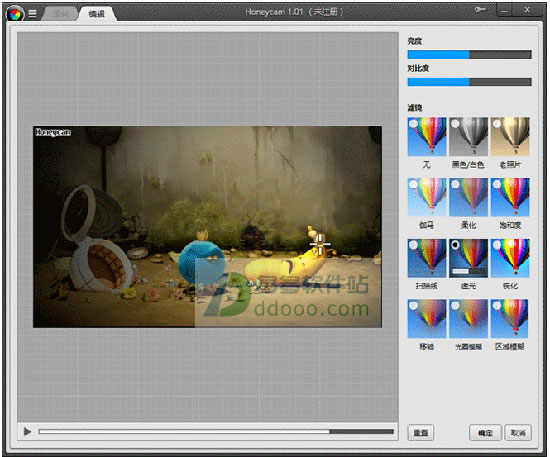The image size is (550, 457).
Task: Pick the 饱和度 saturation filter thumbnail
Action: click(x=510, y=197)
